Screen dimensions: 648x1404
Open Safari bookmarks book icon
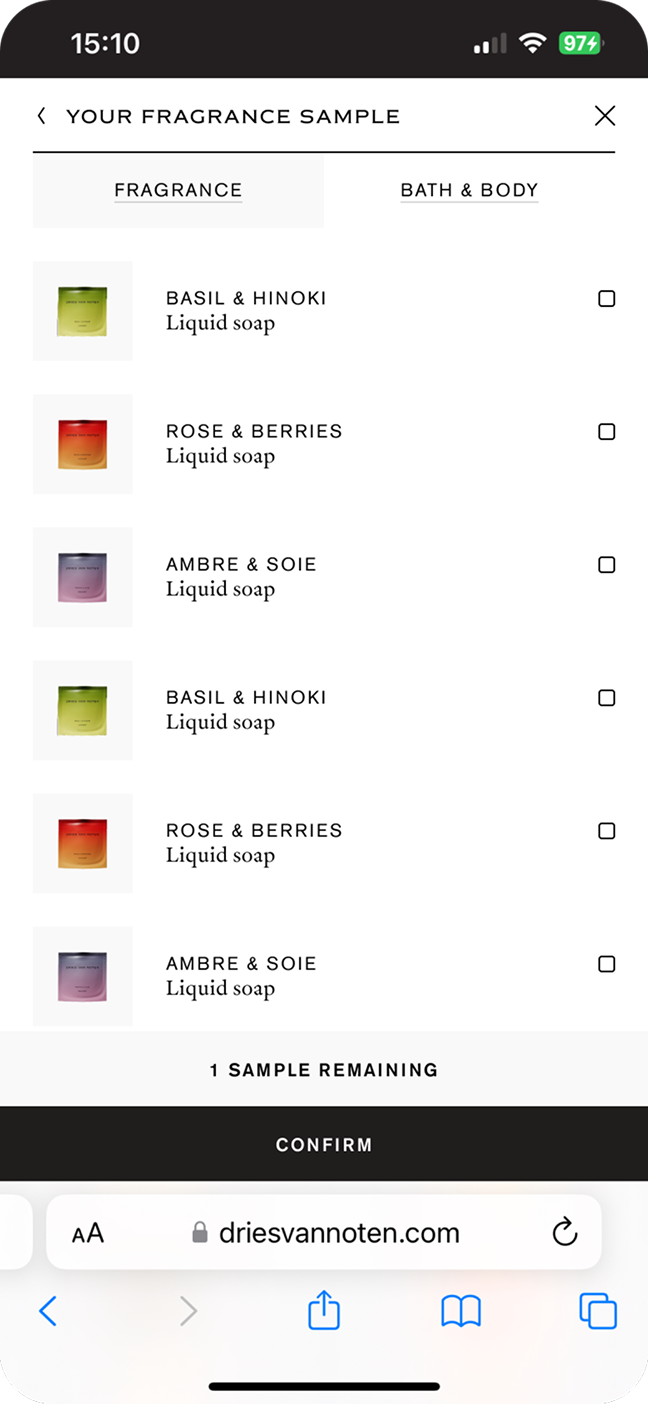pyautogui.click(x=461, y=1310)
